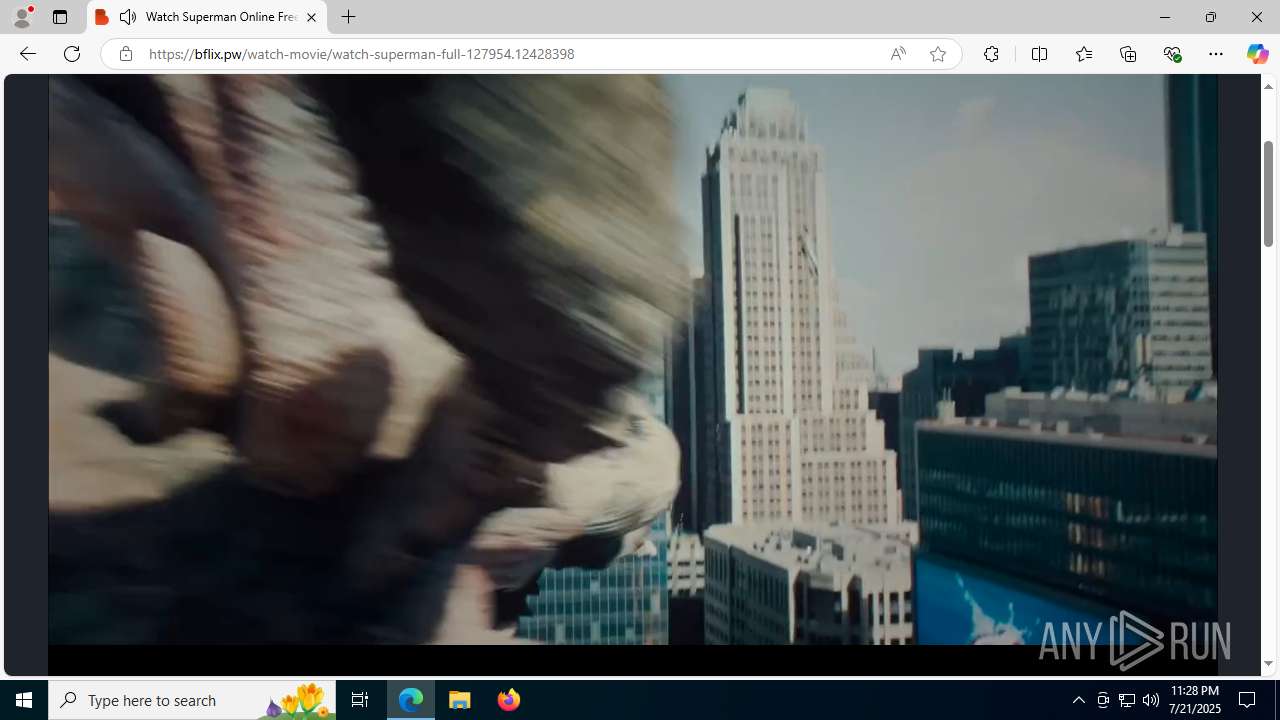The image size is (1280, 720).
Task: Click the page vertical scrollbar thumb
Action: tap(1268, 193)
